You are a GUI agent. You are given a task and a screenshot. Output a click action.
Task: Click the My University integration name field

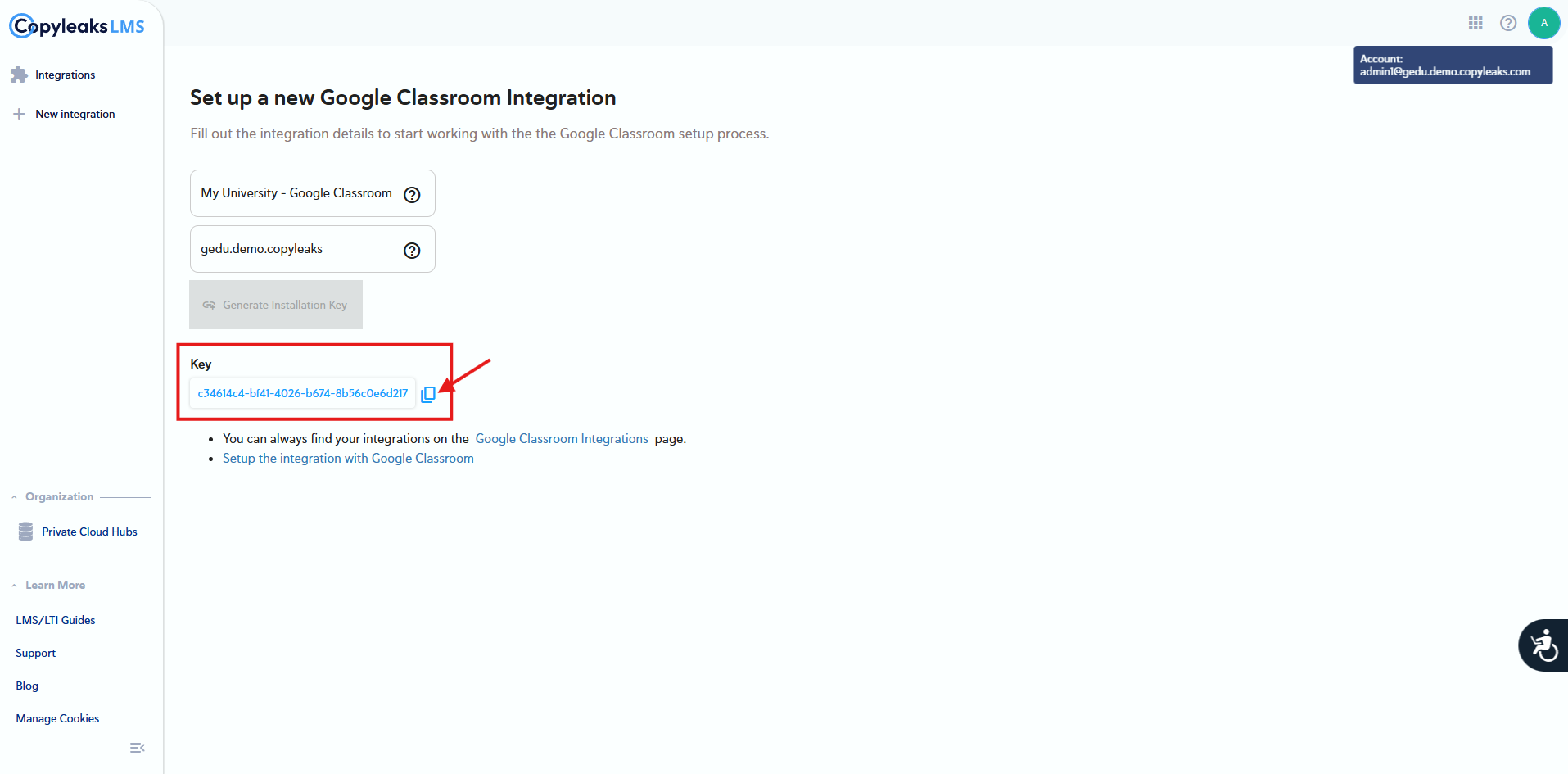pos(313,193)
